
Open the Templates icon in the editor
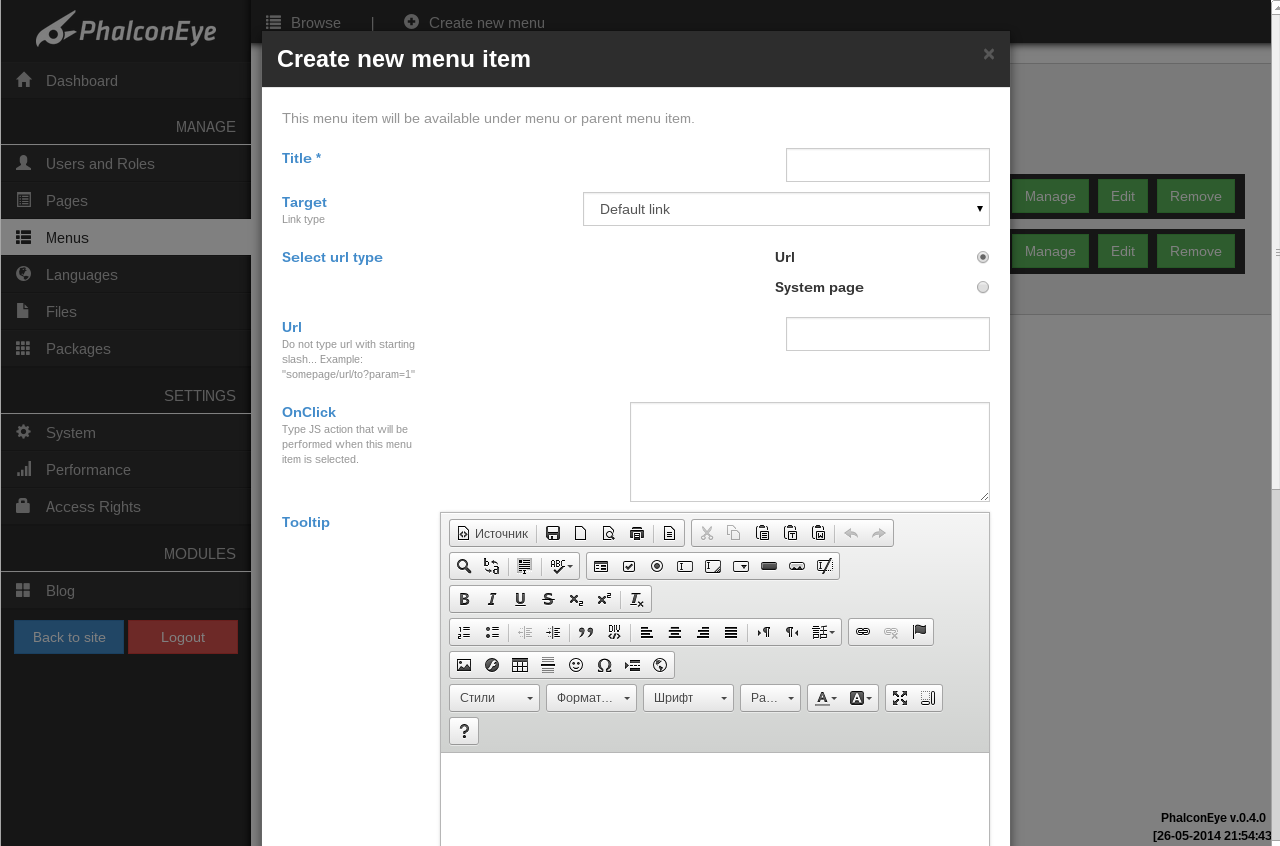point(669,533)
